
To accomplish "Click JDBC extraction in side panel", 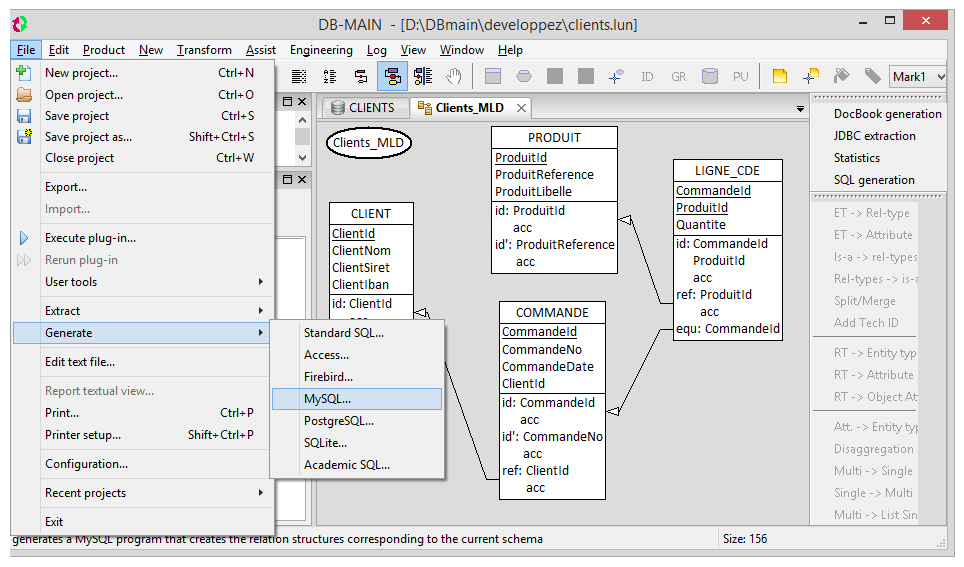I will coord(874,136).
